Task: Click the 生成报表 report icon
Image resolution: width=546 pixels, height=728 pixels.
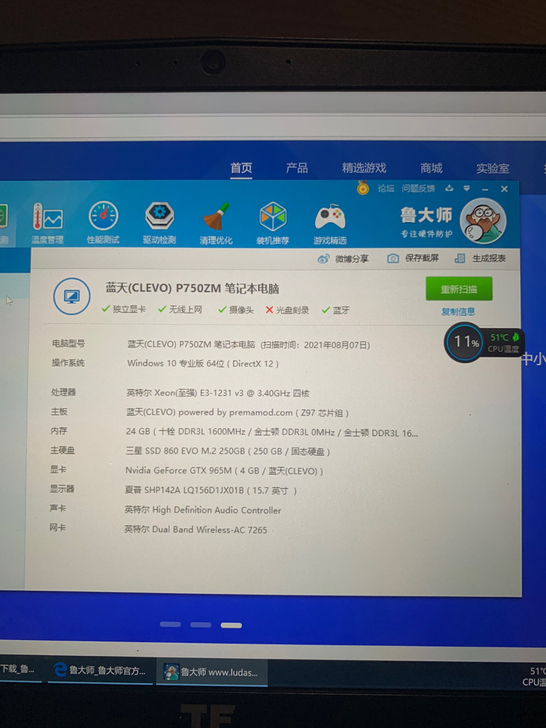Action: (x=460, y=258)
